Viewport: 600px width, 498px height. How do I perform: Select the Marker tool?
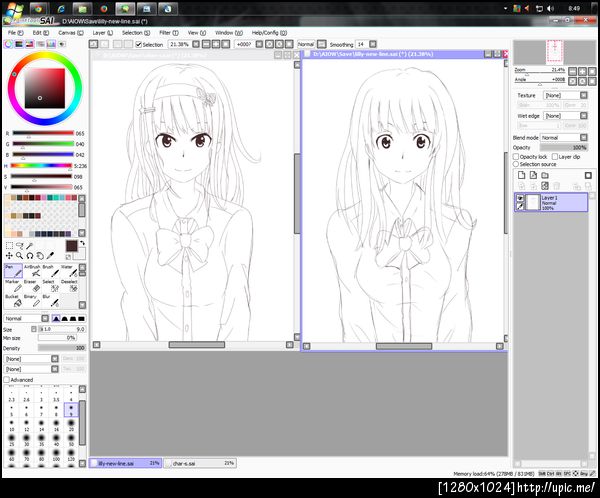click(x=13, y=286)
